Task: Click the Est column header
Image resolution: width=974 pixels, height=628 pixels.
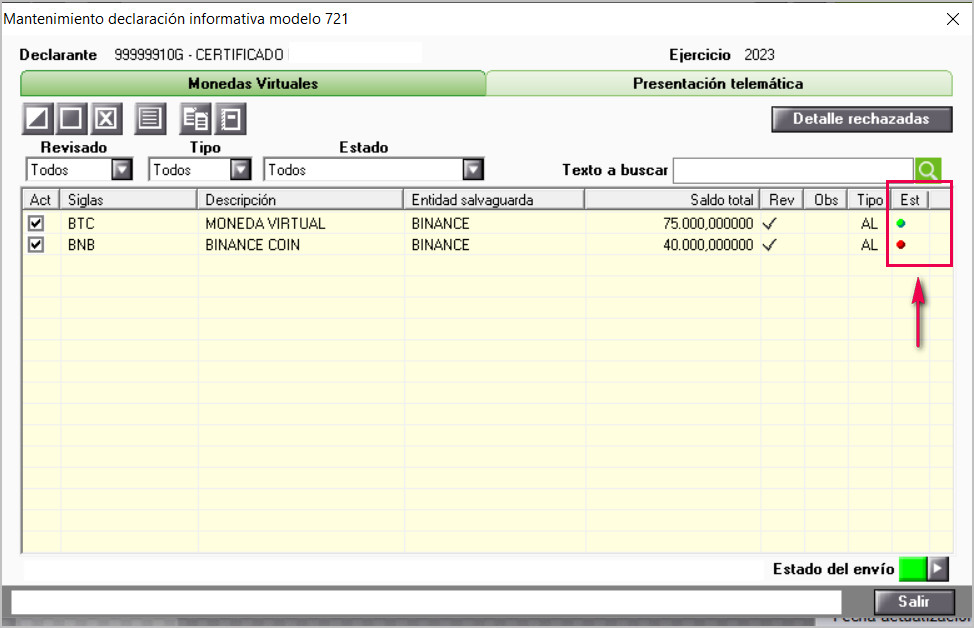Action: (910, 199)
